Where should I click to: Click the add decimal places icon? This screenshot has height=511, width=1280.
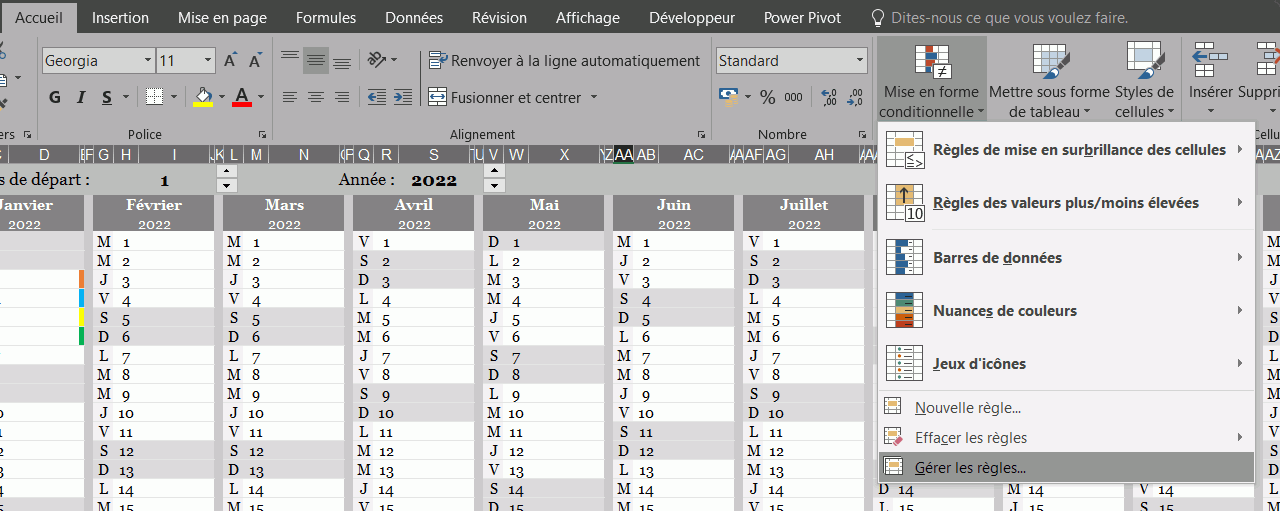828,97
